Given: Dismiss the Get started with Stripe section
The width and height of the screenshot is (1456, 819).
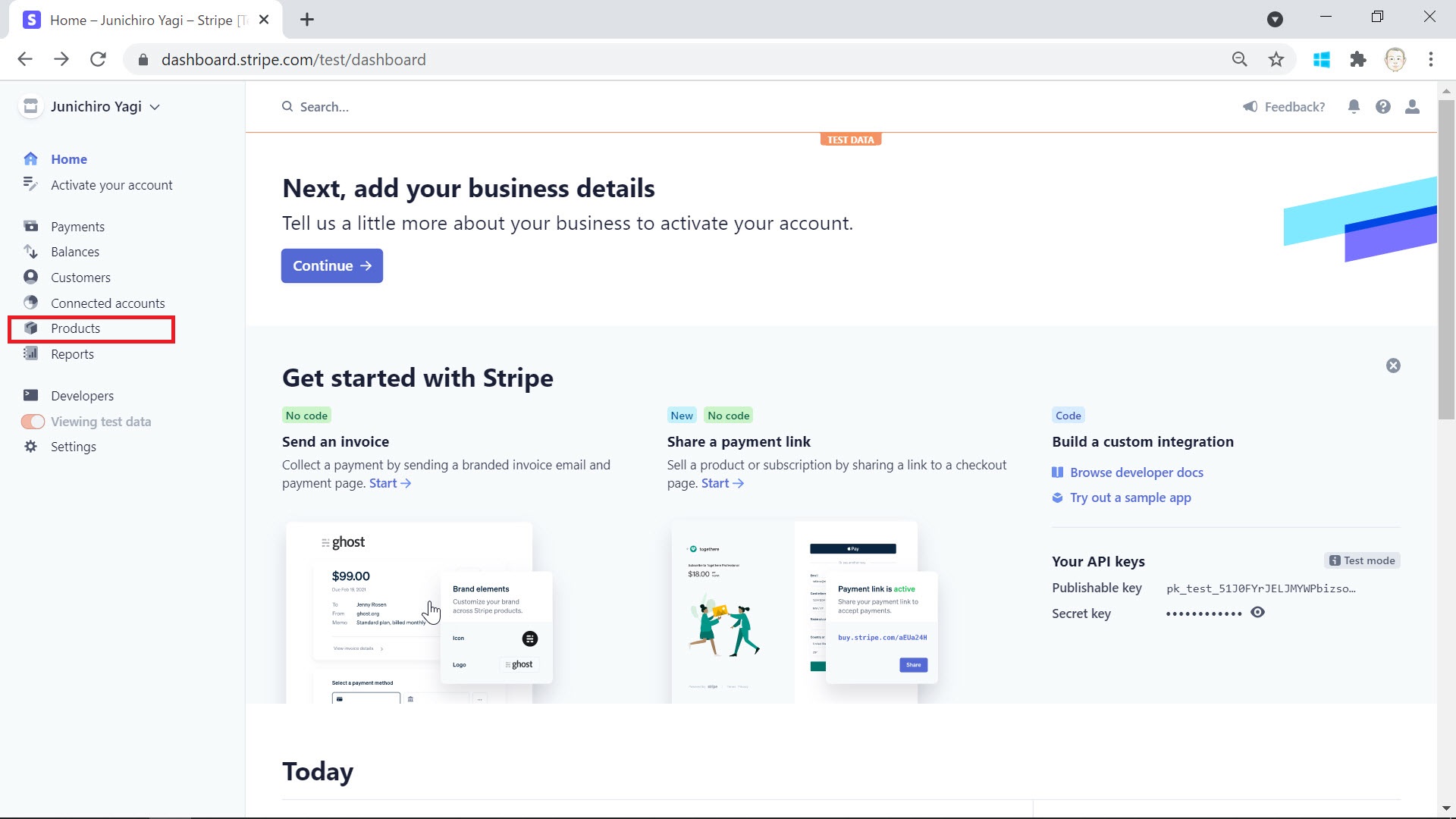Looking at the screenshot, I should [1393, 366].
